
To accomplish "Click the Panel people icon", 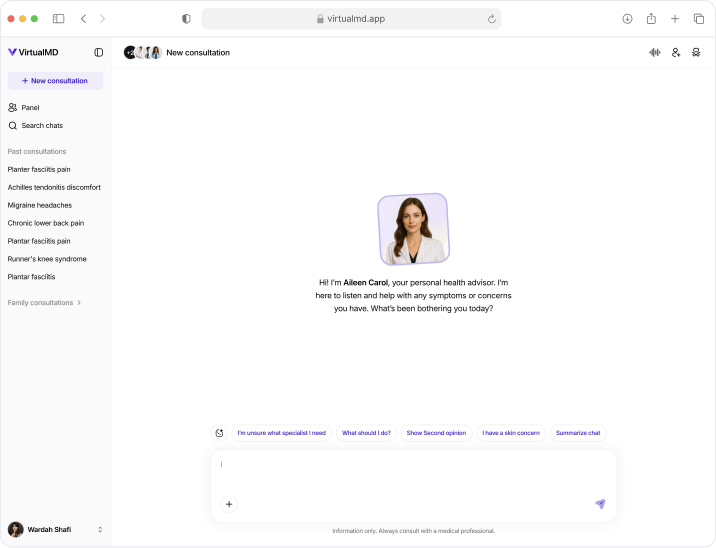I will pos(12,108).
